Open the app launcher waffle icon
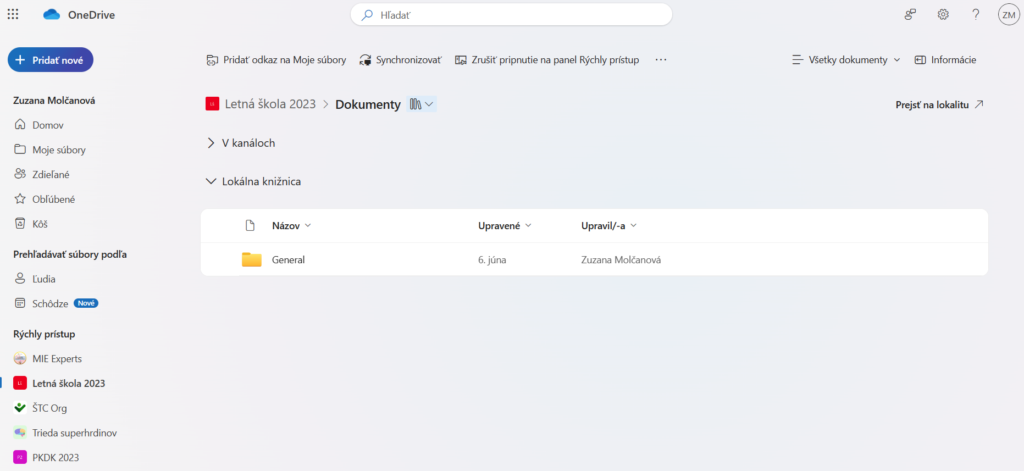Image resolution: width=1024 pixels, height=471 pixels. [13, 14]
